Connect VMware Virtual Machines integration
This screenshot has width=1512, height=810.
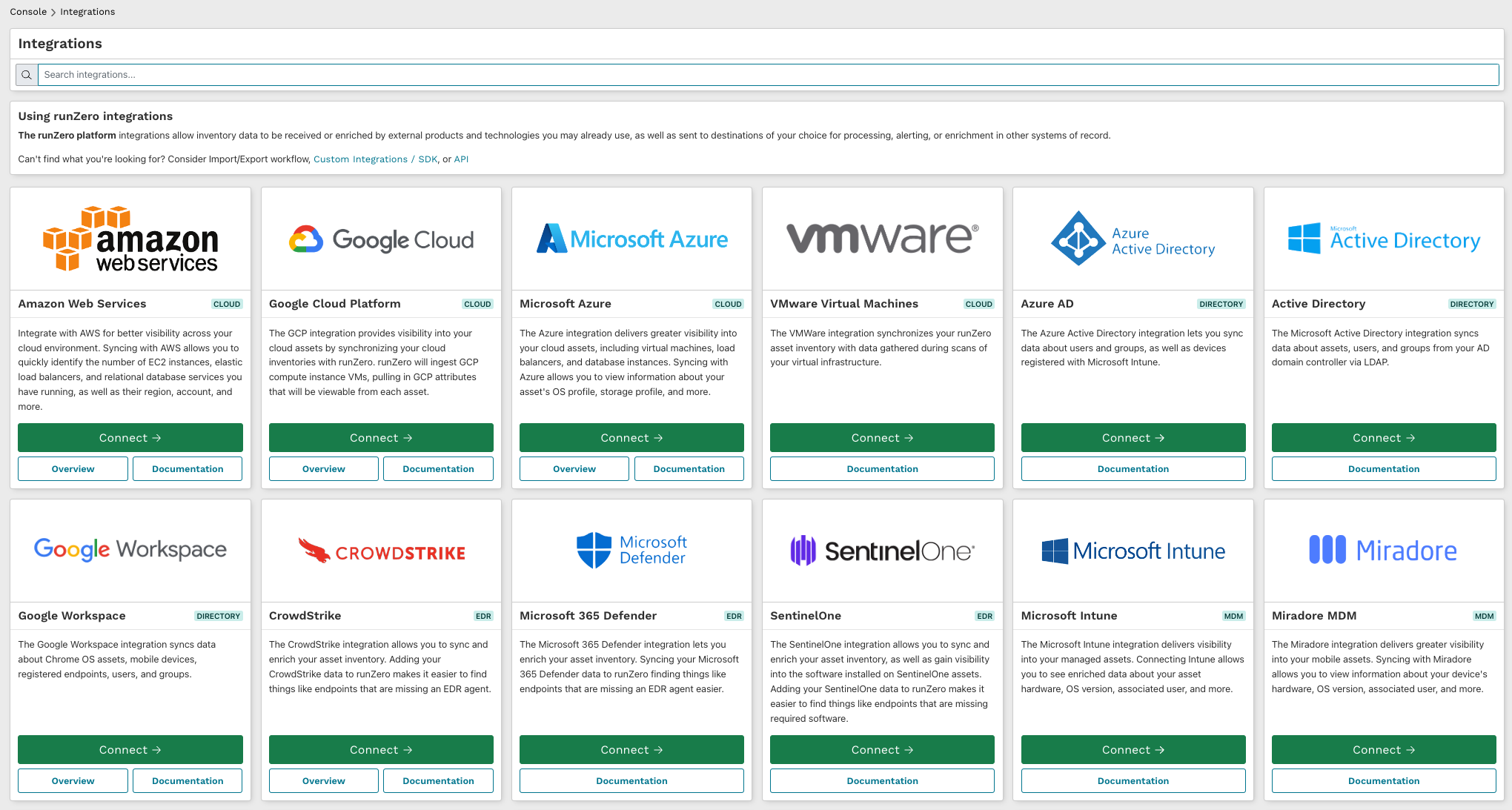point(882,438)
